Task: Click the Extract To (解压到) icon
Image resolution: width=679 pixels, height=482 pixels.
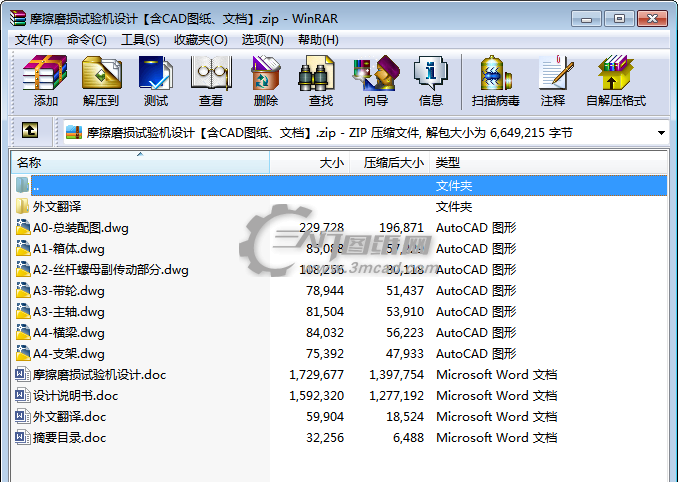Action: coord(101,73)
